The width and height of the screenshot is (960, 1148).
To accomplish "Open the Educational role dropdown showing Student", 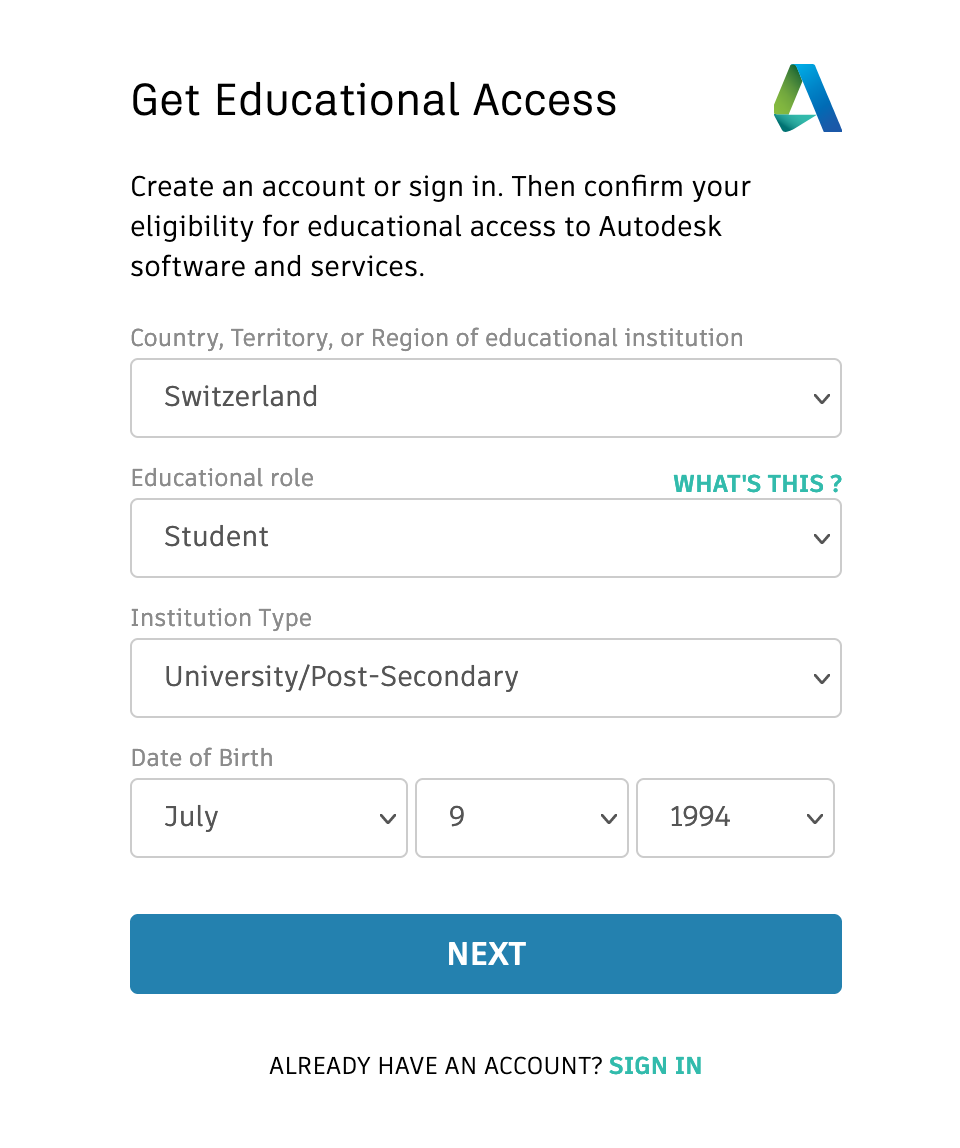I will [485, 538].
